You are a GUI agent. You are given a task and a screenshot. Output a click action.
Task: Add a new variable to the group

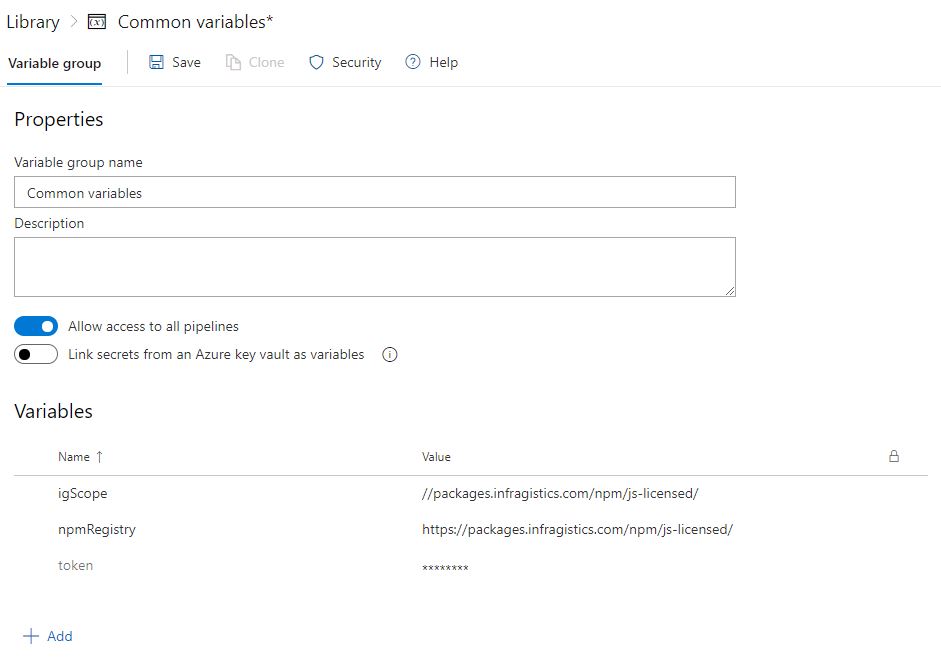(49, 636)
